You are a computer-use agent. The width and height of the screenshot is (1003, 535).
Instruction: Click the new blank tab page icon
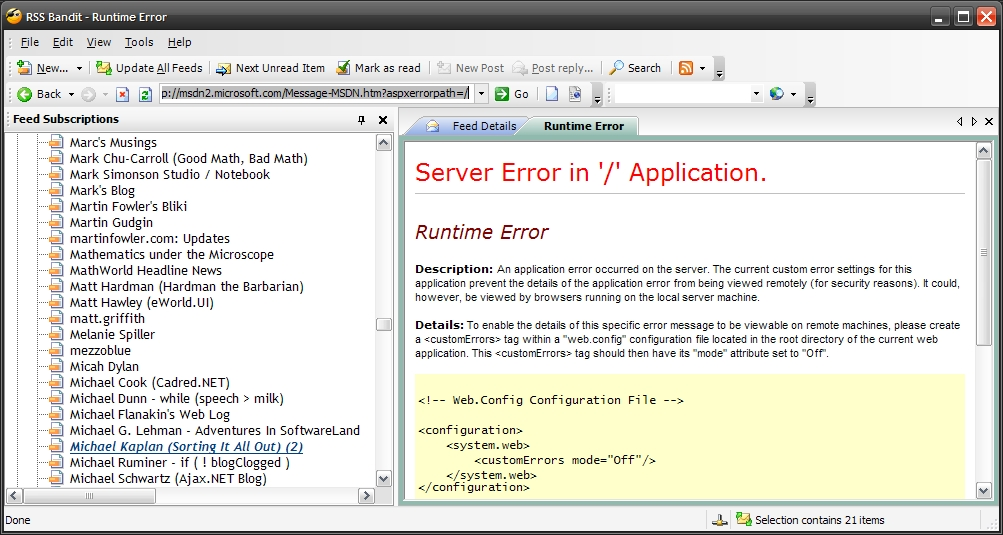pyautogui.click(x=551, y=94)
